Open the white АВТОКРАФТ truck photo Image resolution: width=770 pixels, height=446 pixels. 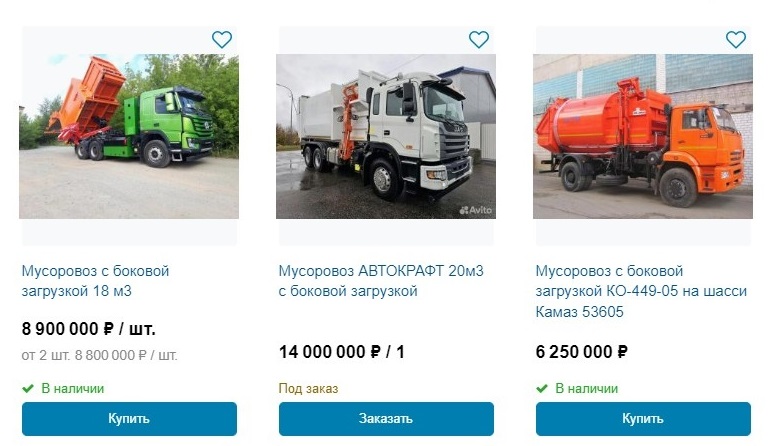pos(385,136)
